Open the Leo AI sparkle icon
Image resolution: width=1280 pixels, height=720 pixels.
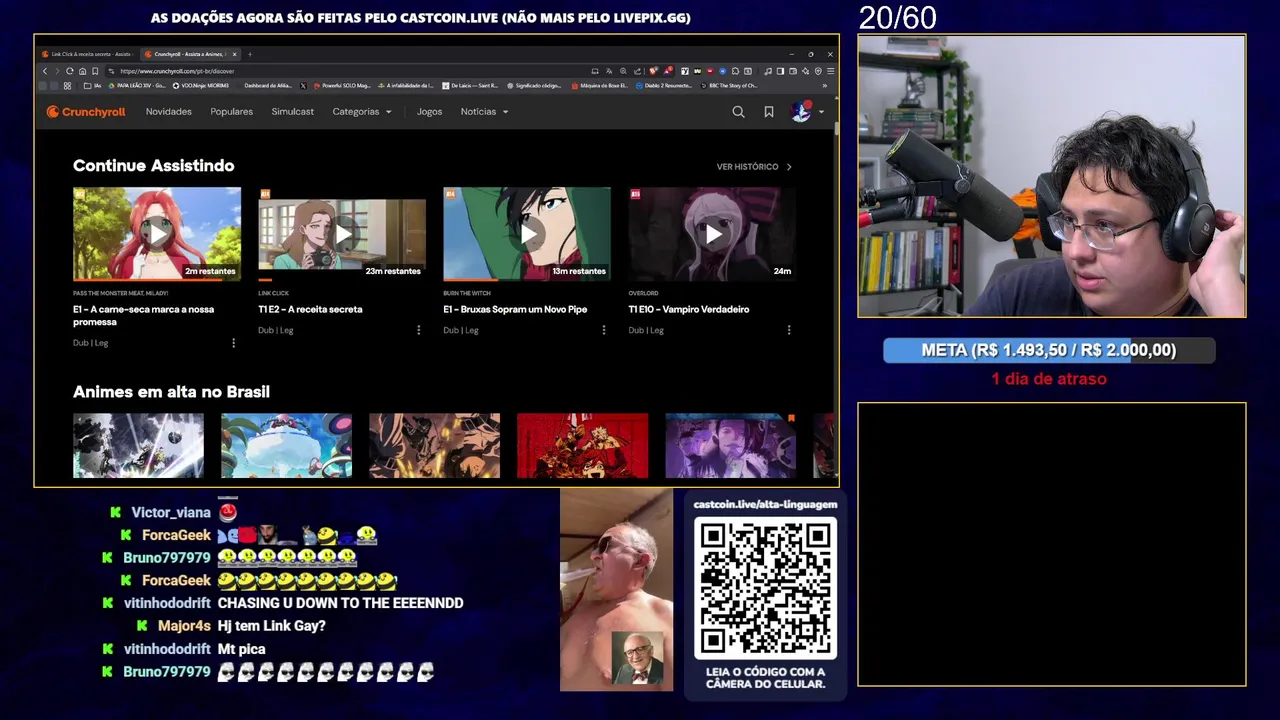(x=805, y=71)
